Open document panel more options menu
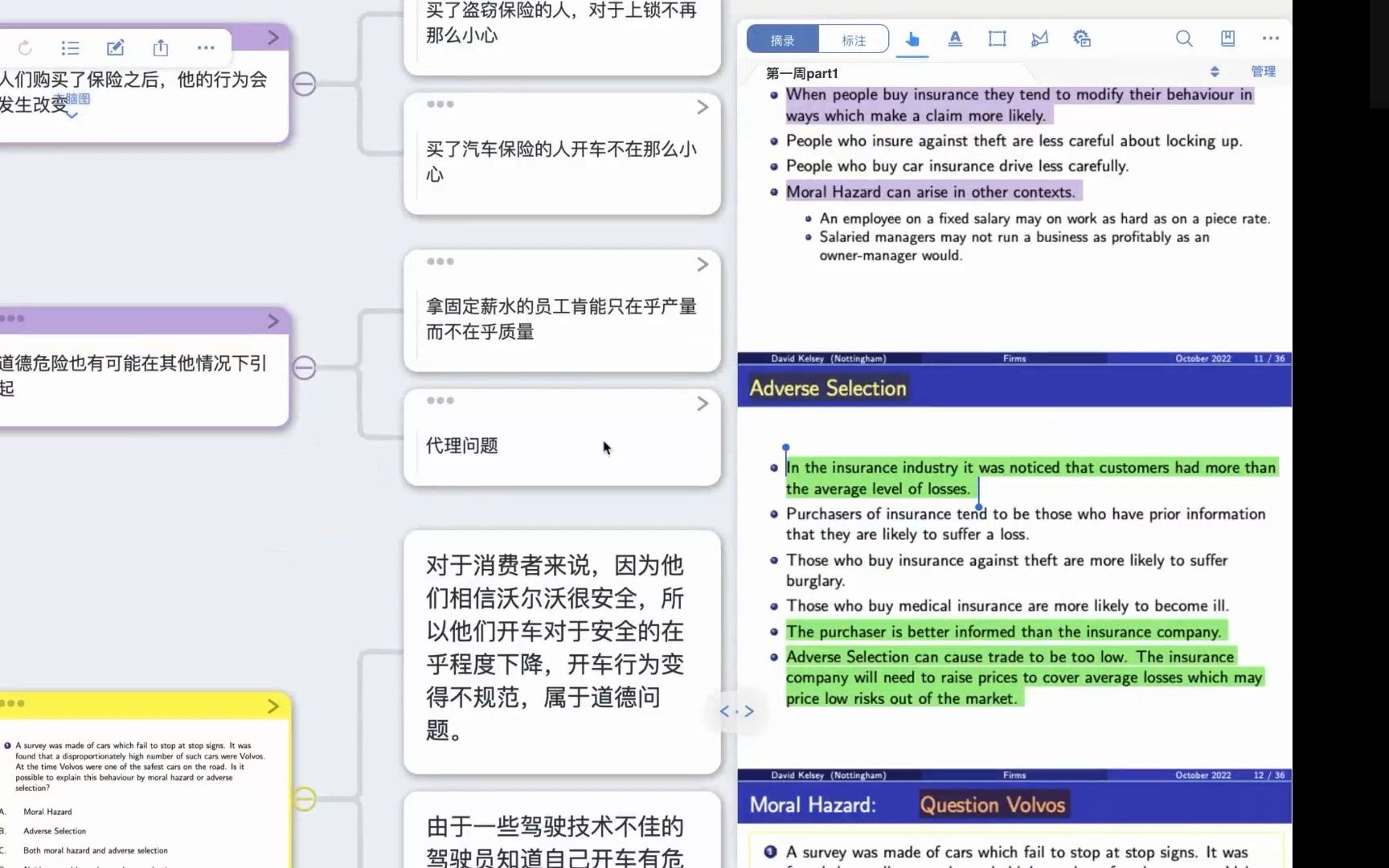 [x=1271, y=39]
